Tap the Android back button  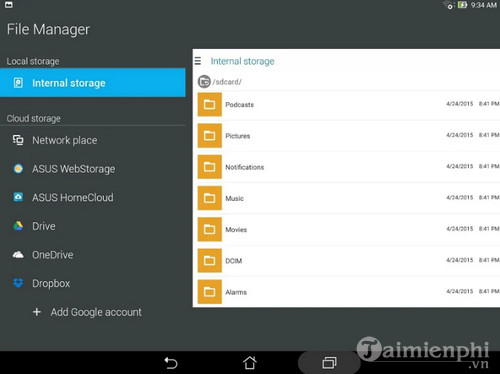171,363
